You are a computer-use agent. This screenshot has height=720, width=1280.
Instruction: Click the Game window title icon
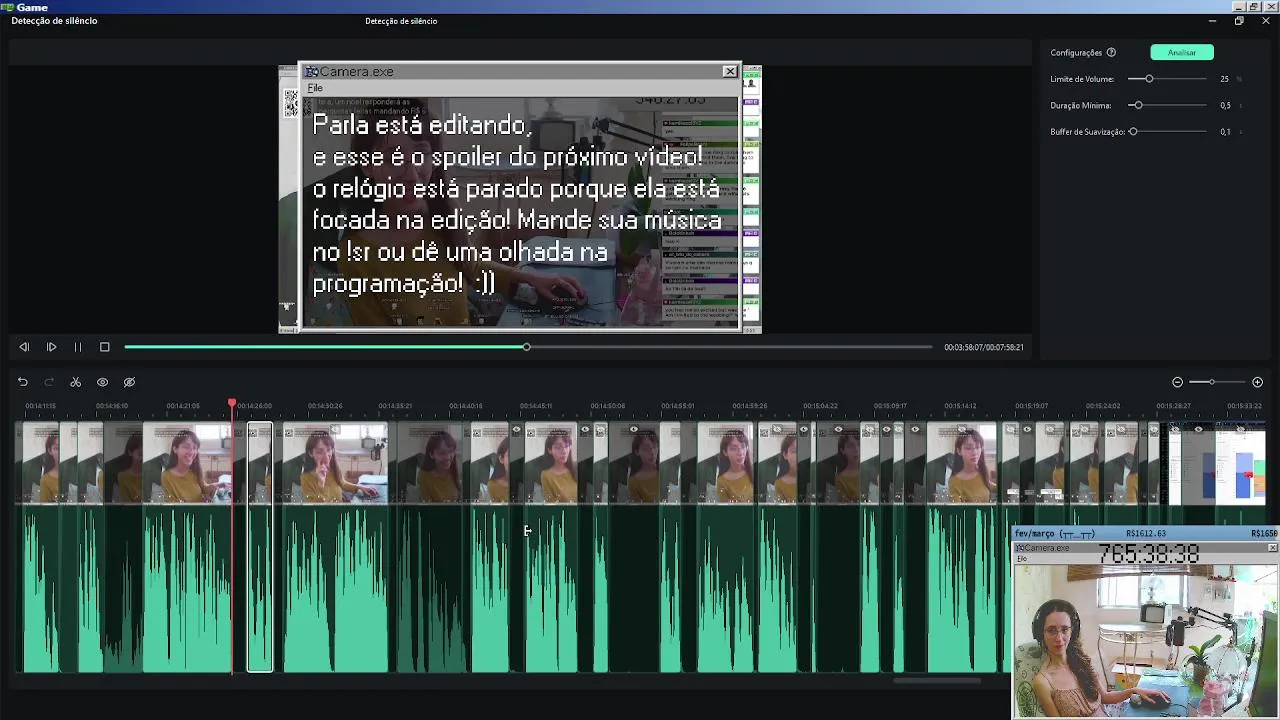(8, 7)
